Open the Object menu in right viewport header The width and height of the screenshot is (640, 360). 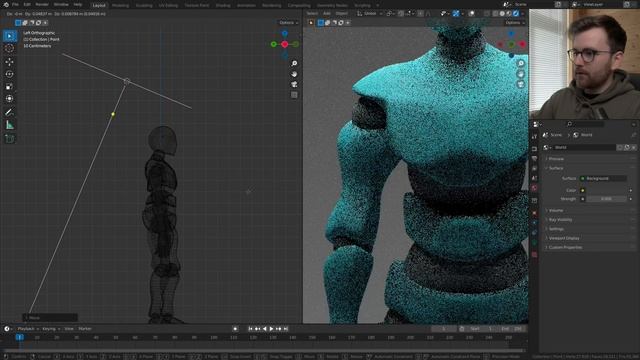click(342, 13)
